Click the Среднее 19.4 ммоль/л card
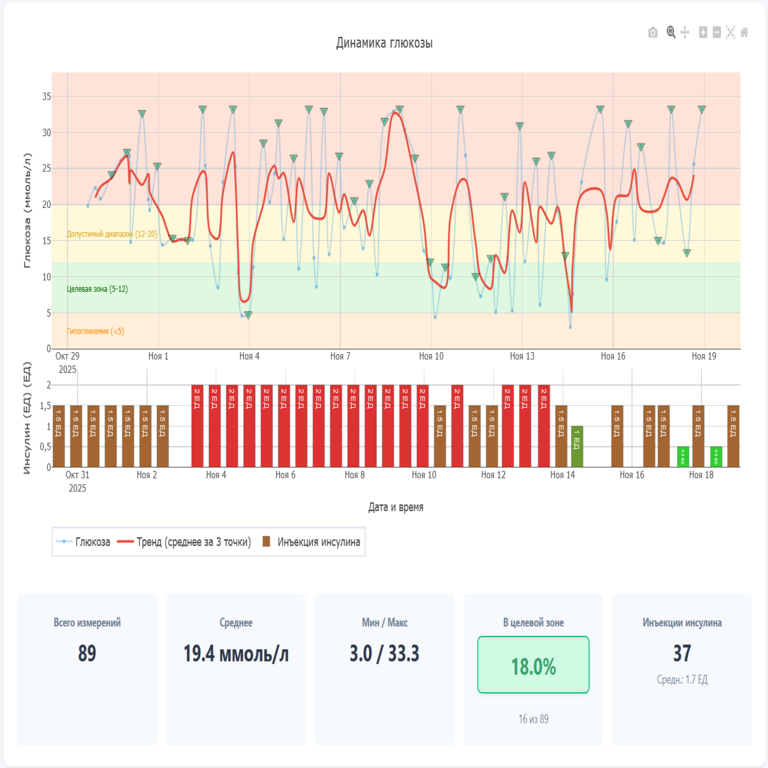This screenshot has height=768, width=768. pos(236,669)
